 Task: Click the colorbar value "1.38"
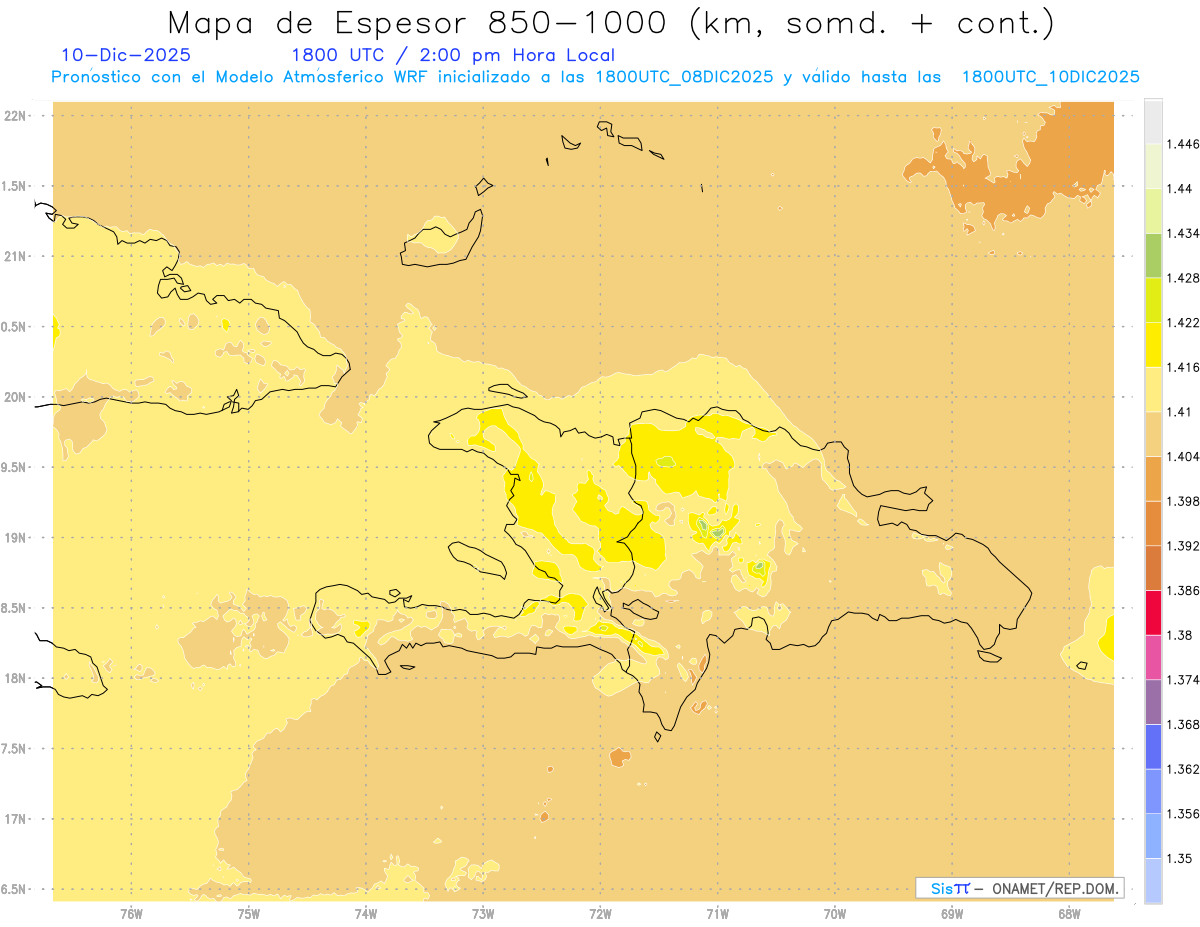pos(1181,635)
